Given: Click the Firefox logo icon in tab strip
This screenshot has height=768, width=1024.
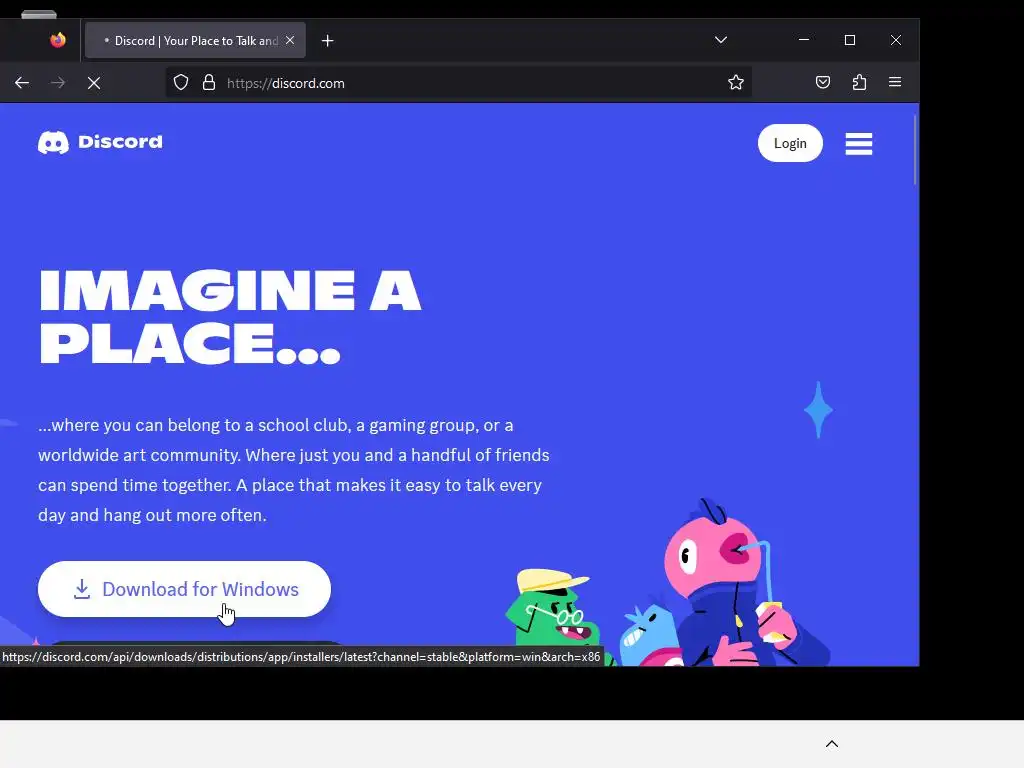Looking at the screenshot, I should point(58,40).
